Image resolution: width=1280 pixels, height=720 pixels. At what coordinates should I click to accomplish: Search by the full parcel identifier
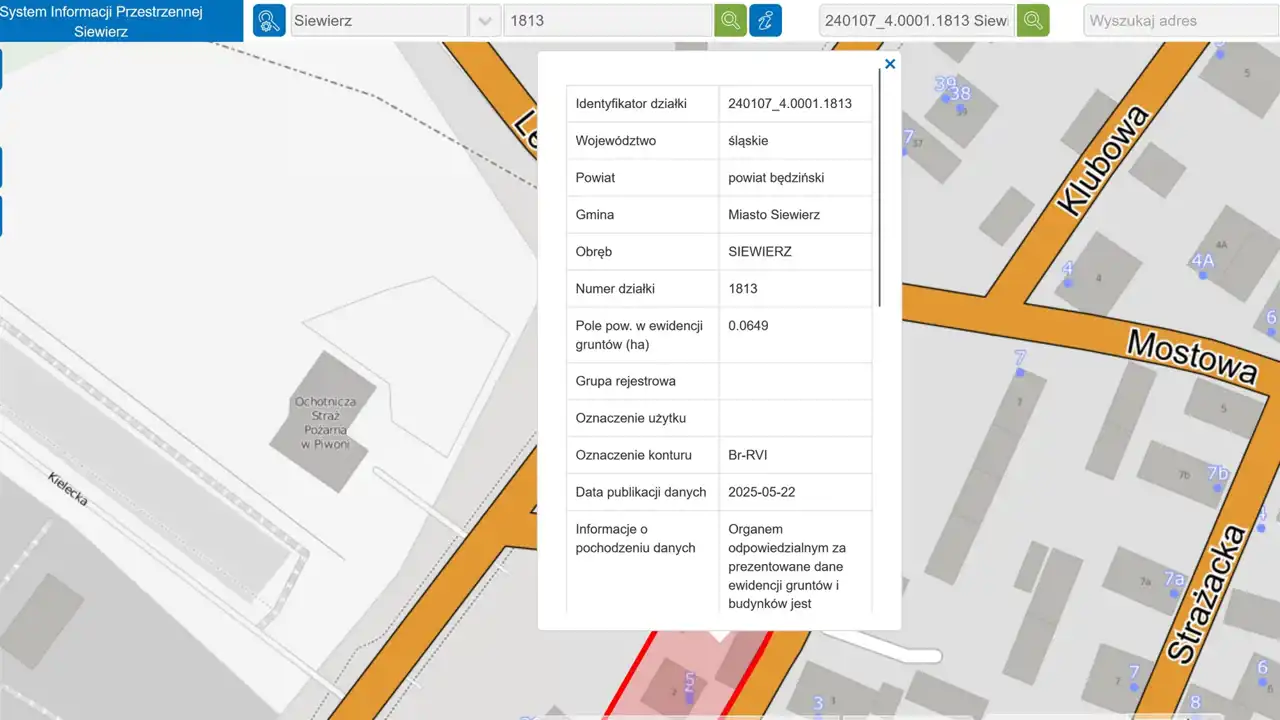click(x=1033, y=20)
